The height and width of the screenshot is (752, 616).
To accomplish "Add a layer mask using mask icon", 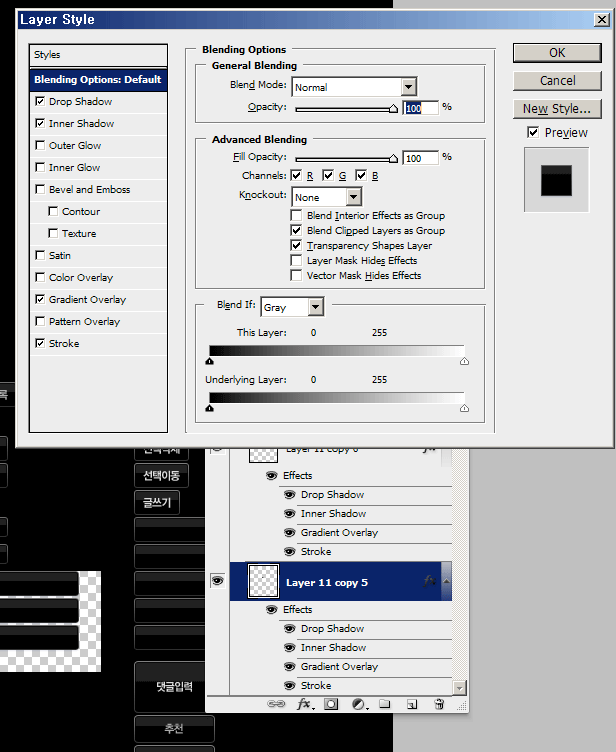I will tap(331, 704).
